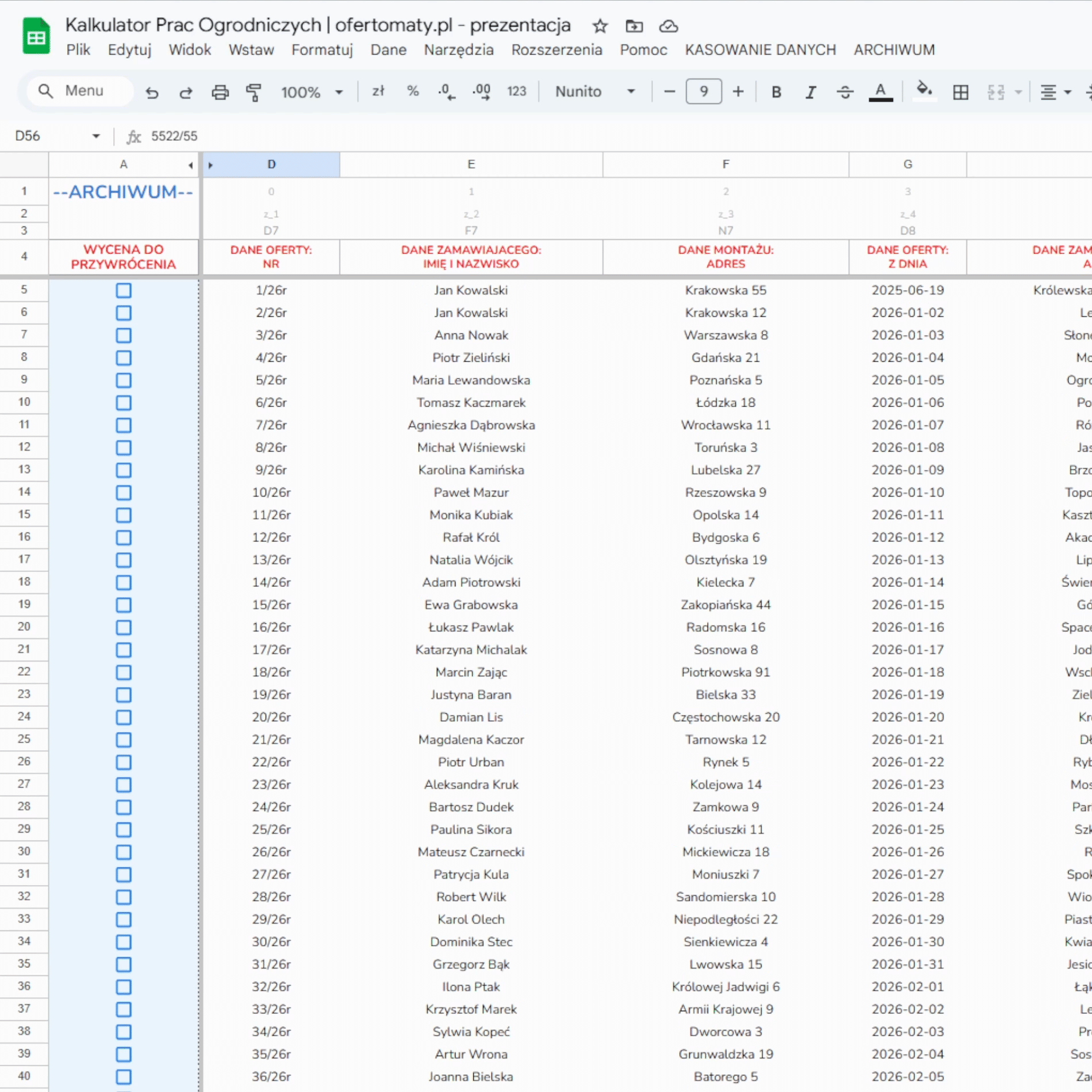1092x1092 pixels.
Task: Open the Borders tool
Action: tap(960, 92)
